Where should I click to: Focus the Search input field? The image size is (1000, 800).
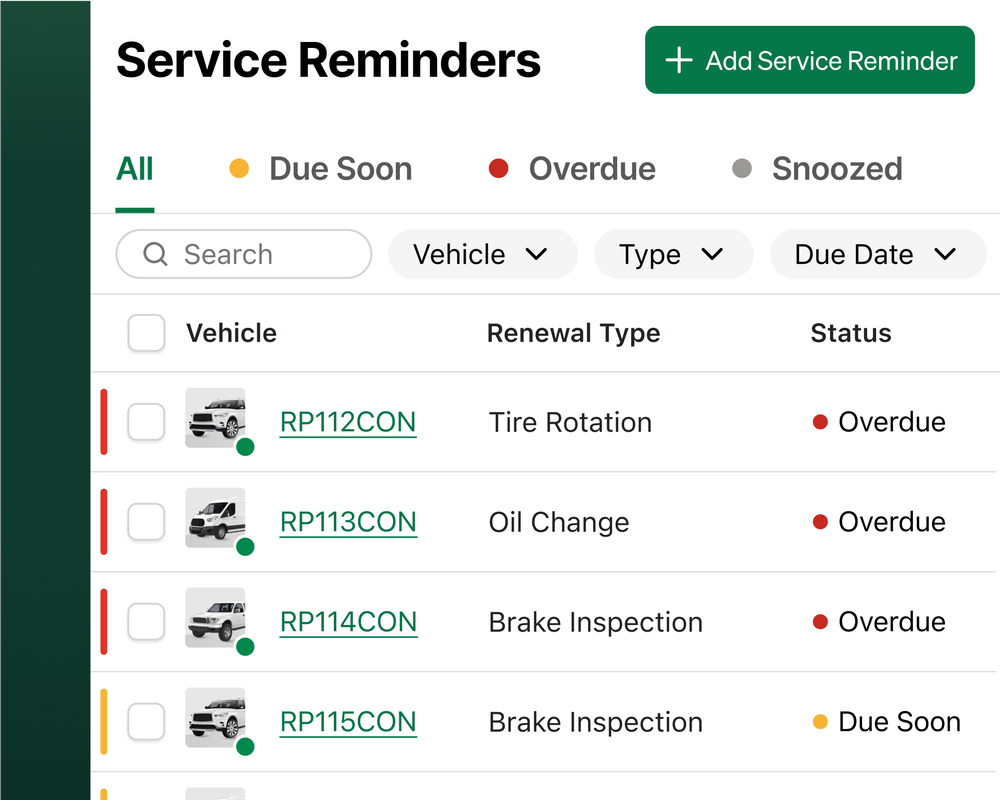point(260,255)
